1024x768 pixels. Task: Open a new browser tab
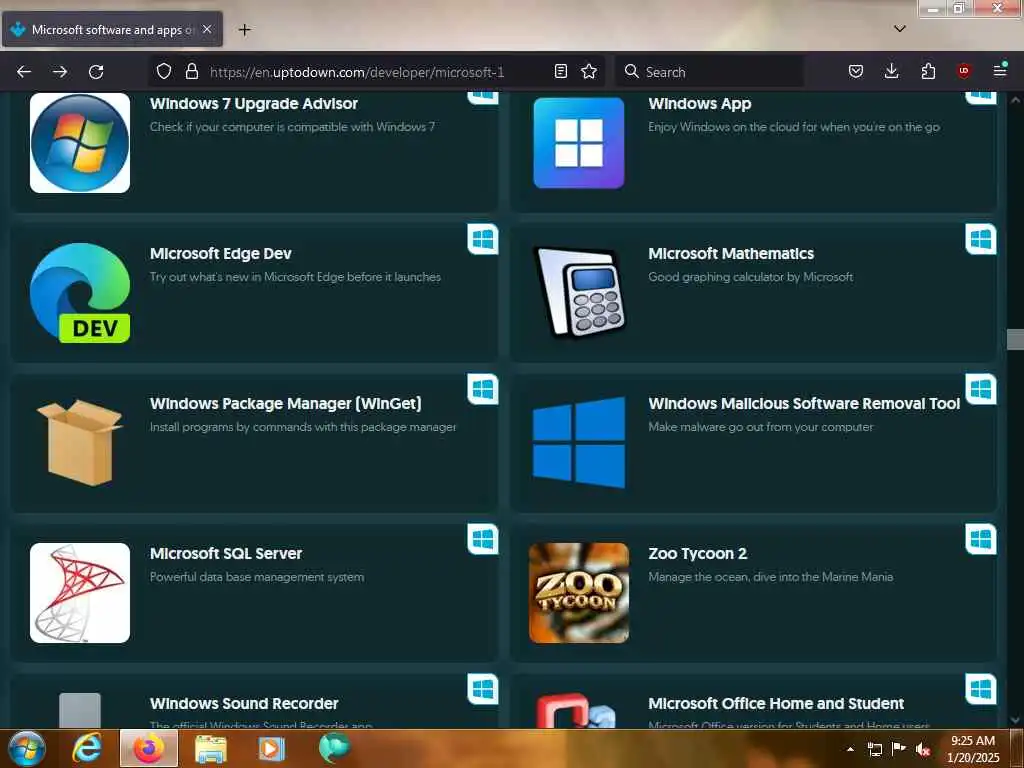244,30
